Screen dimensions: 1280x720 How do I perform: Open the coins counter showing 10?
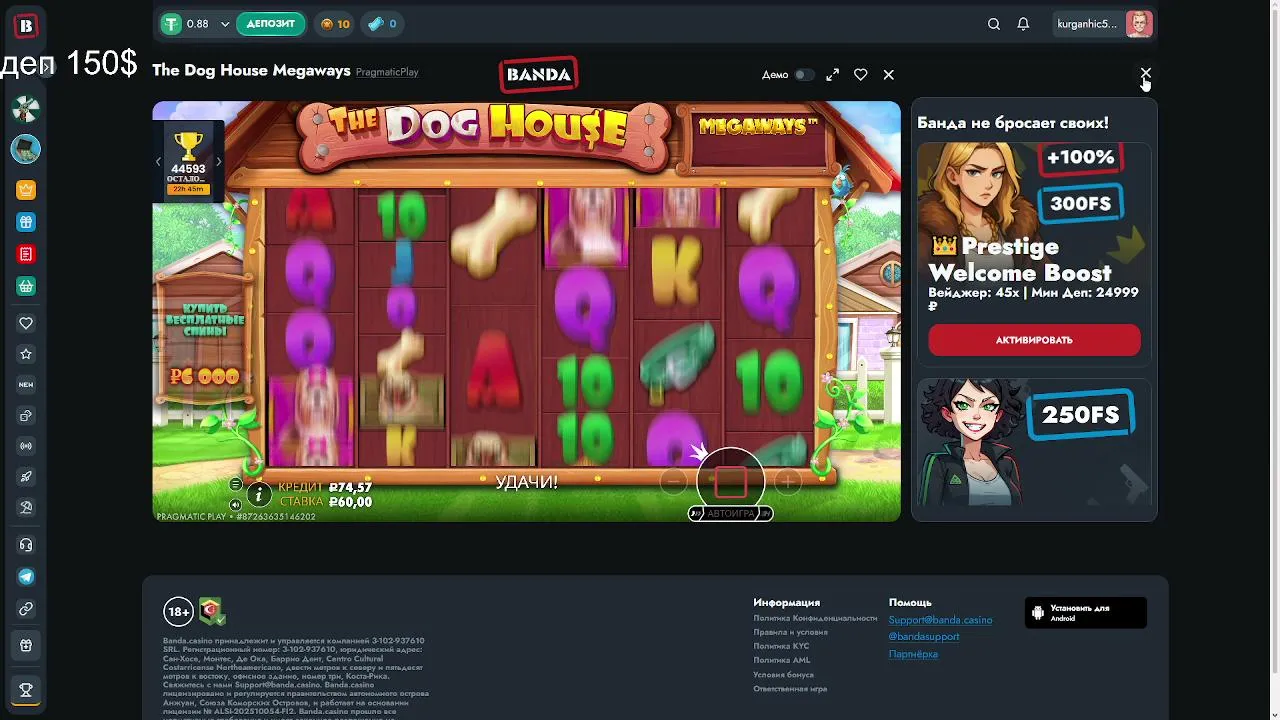[335, 24]
